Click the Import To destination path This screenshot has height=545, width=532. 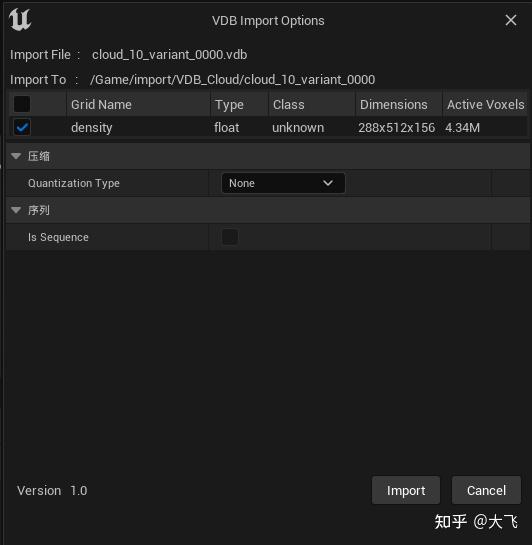point(232,80)
